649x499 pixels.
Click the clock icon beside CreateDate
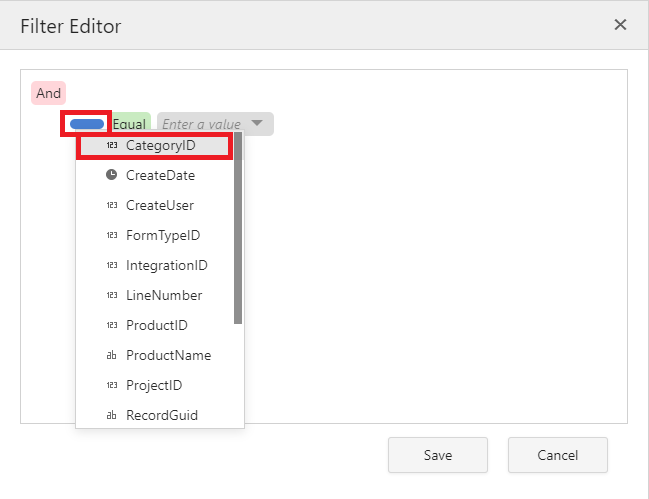[x=111, y=175]
